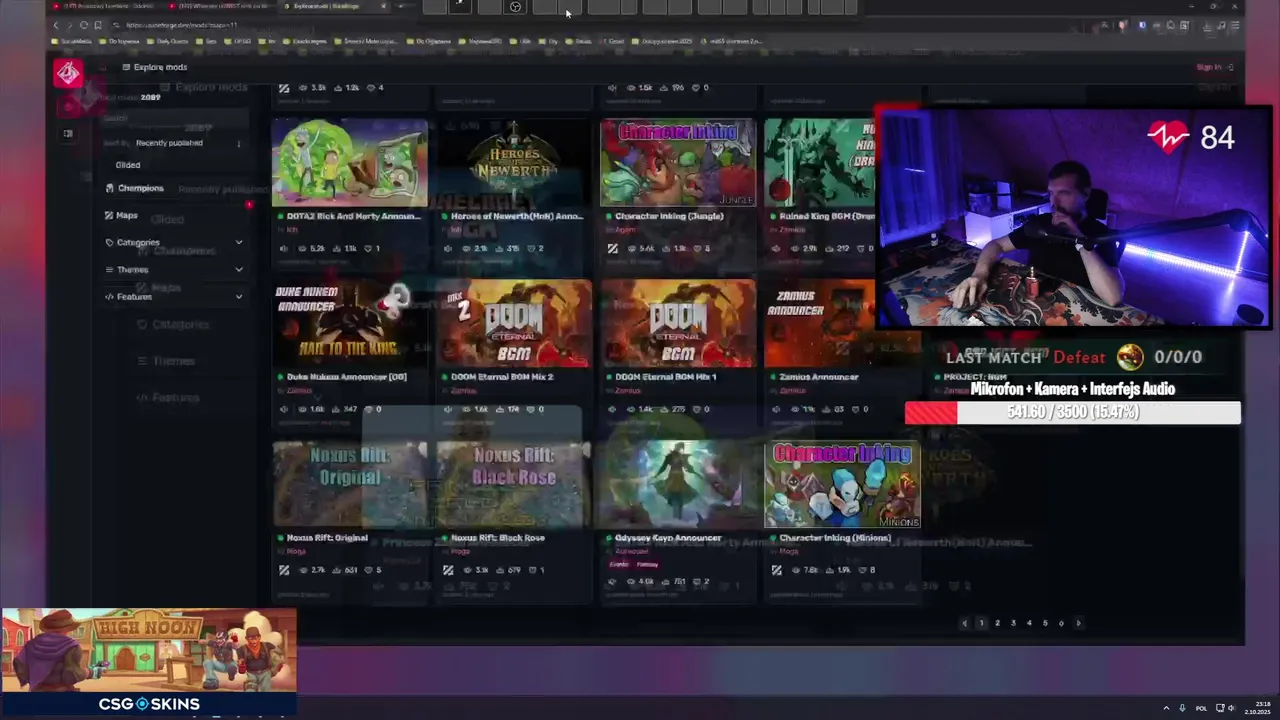Open the Odyssey Kayn Announcer thumbnail
Viewport: 1280px width, 720px height.
(x=678, y=485)
